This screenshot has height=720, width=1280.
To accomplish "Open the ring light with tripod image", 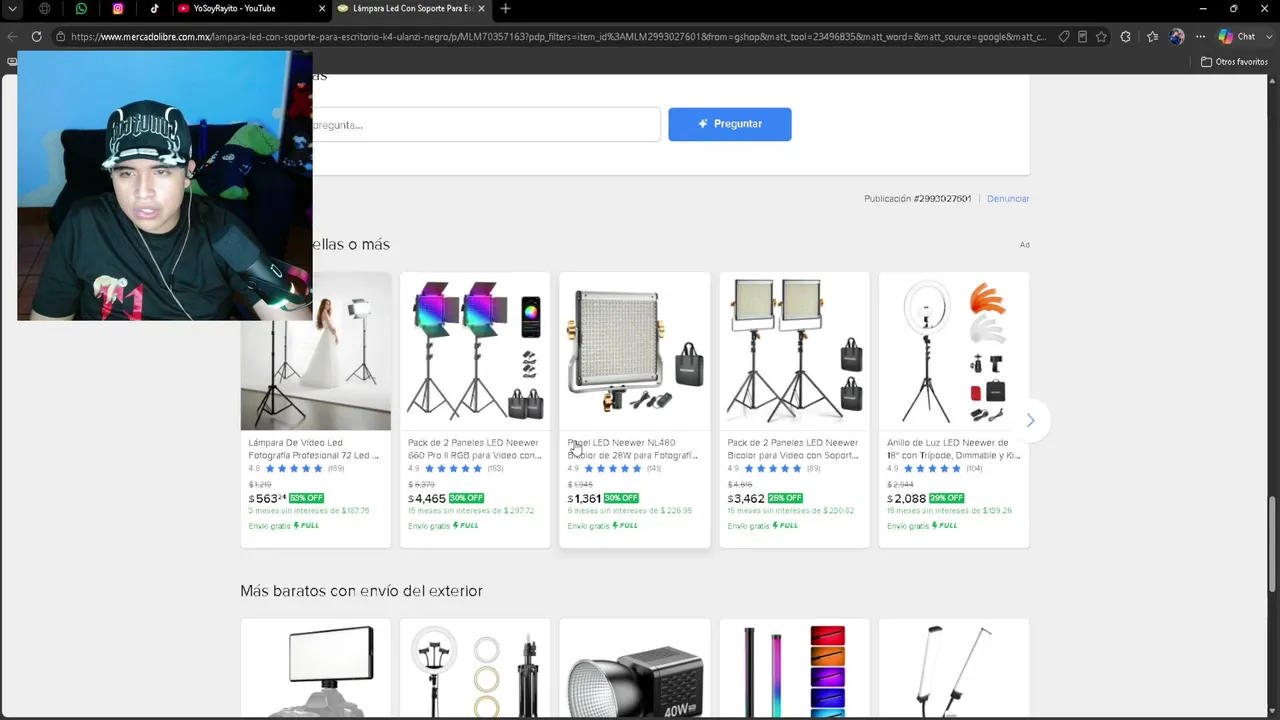I will pos(954,351).
